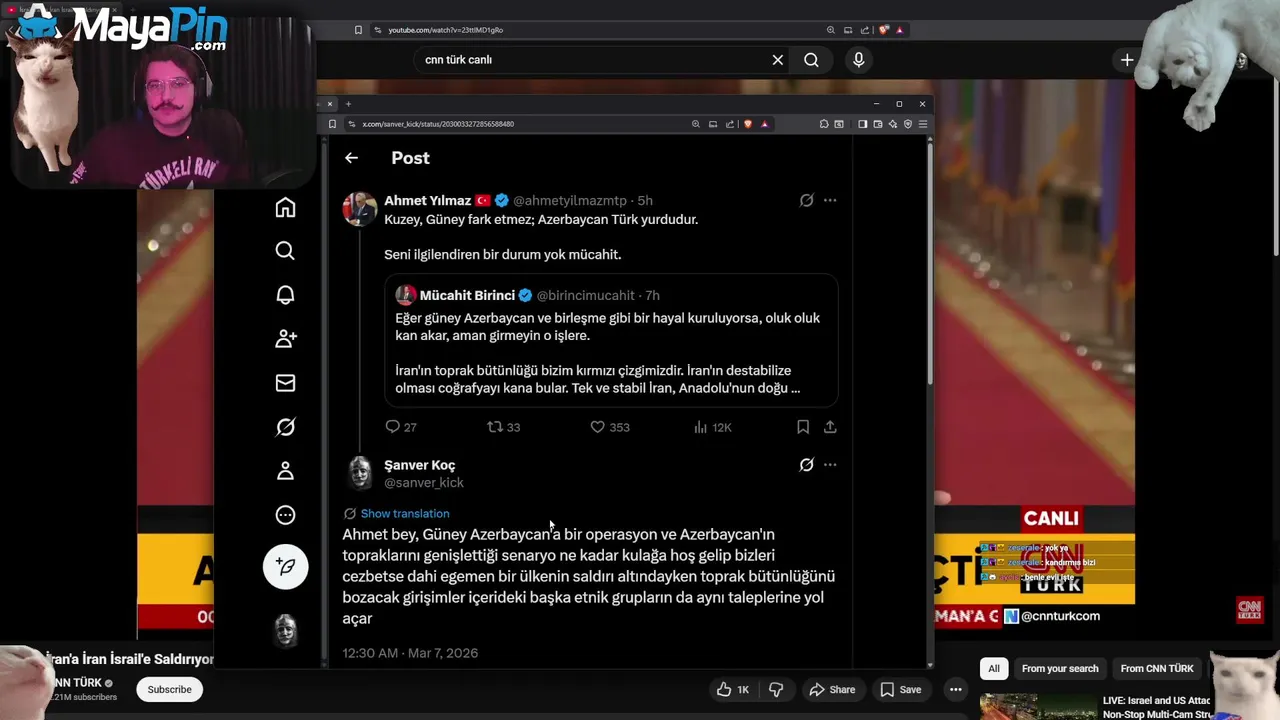
Task: Share Ahmet Yılmaz's post
Action: point(830,427)
